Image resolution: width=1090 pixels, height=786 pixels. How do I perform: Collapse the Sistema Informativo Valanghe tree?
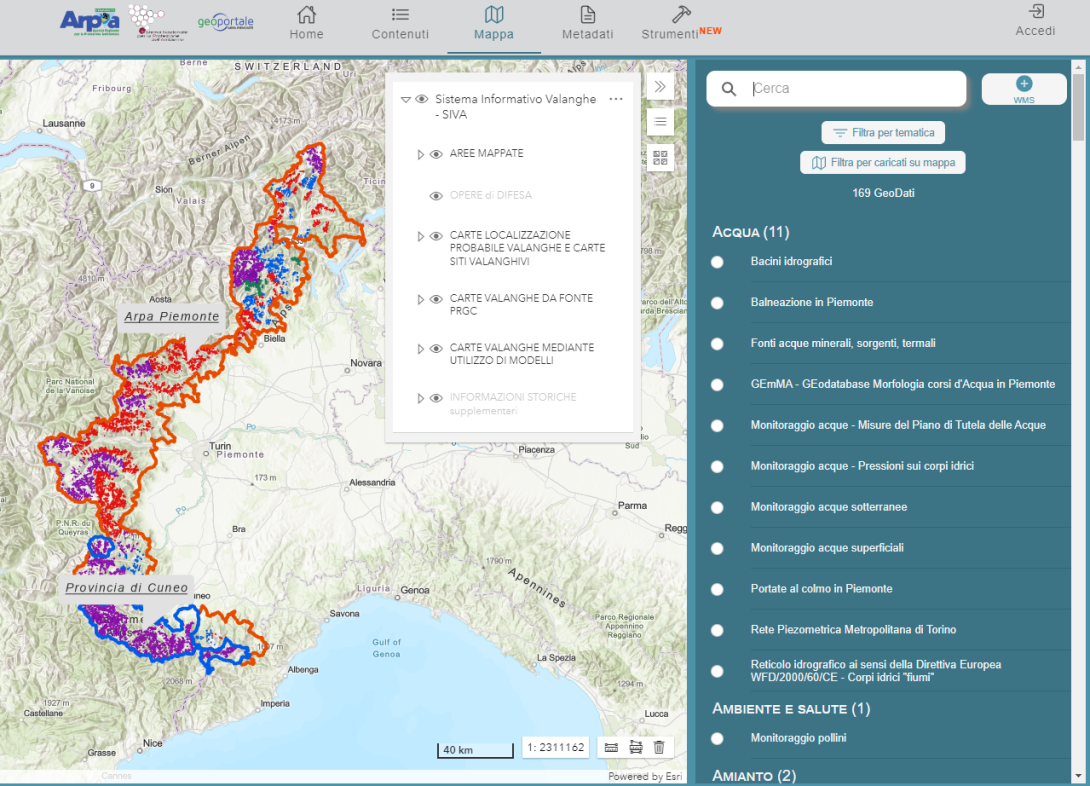coord(405,99)
